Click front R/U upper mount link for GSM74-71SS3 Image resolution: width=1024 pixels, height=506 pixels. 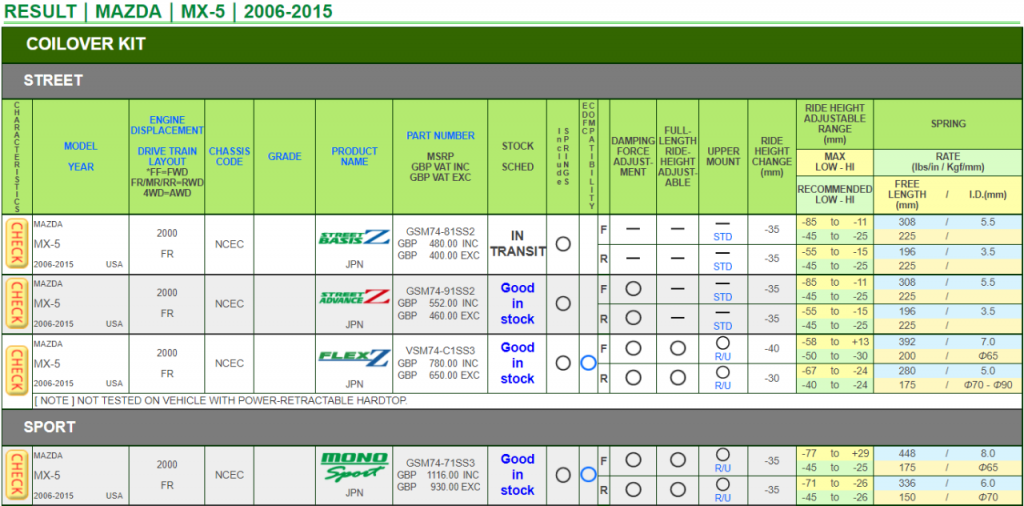[x=723, y=468]
